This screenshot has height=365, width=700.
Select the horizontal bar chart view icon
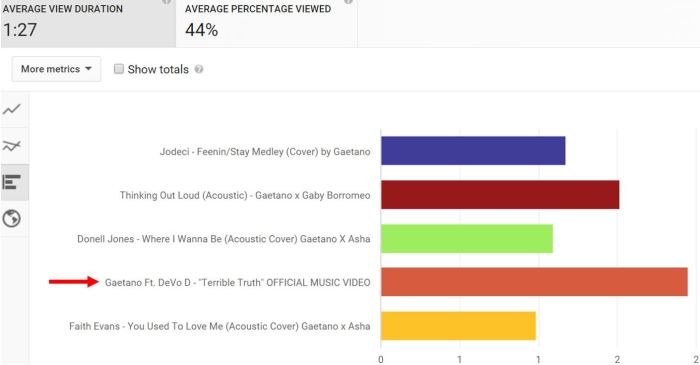point(12,182)
